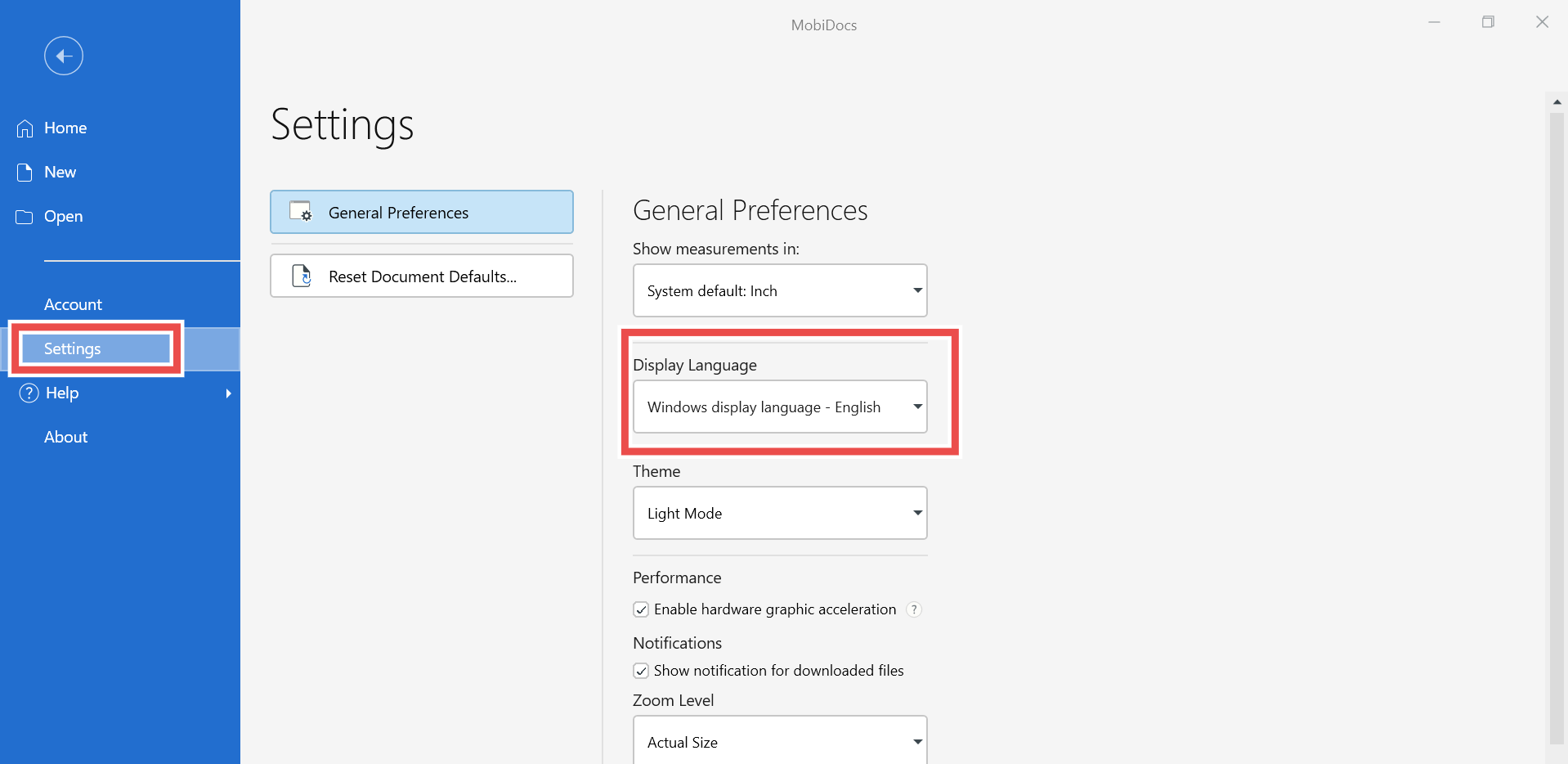The width and height of the screenshot is (1568, 764).
Task: Minimize the MobiDocs window
Action: [x=1434, y=22]
